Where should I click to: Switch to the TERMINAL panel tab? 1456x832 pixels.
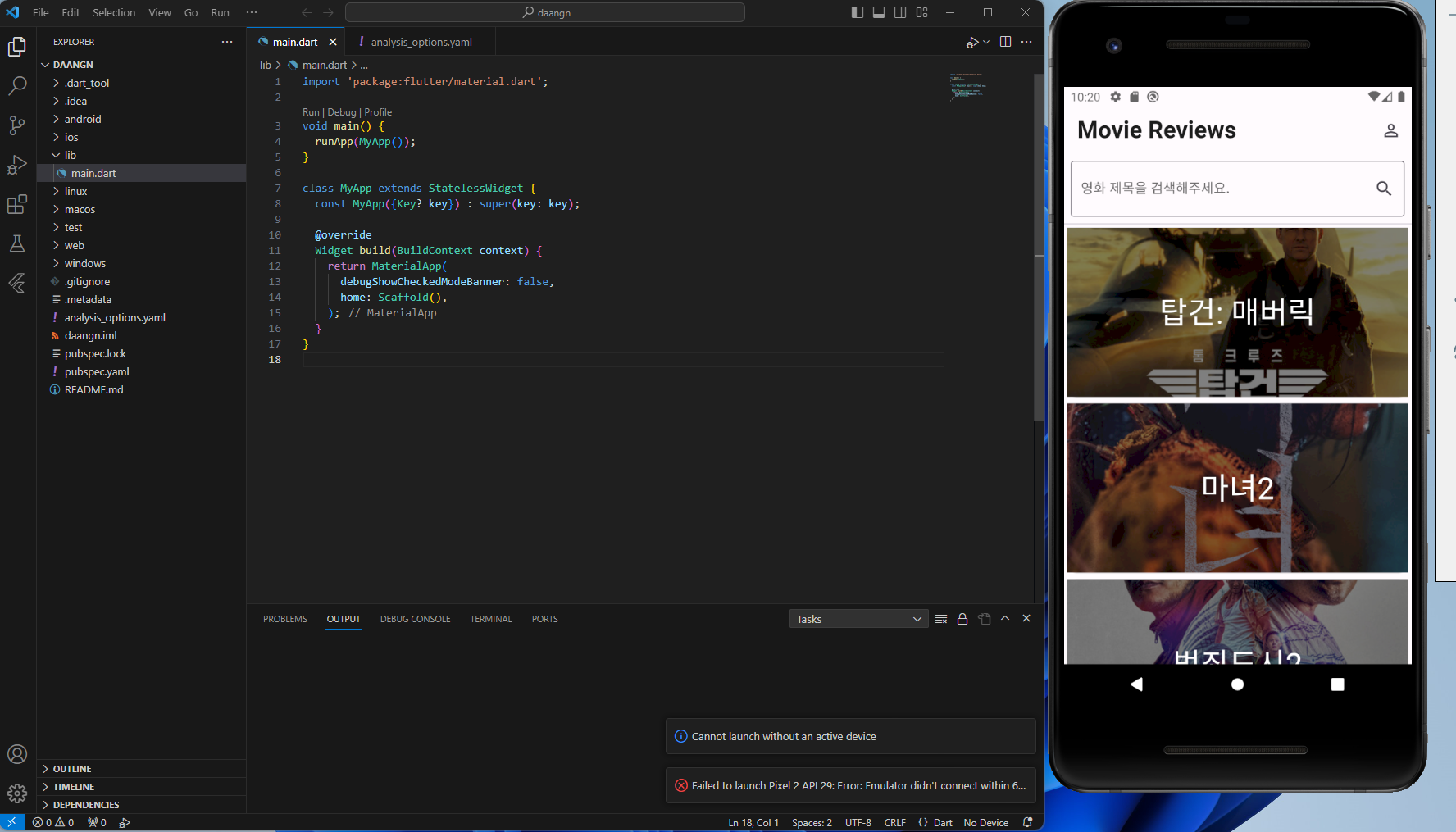(x=491, y=619)
